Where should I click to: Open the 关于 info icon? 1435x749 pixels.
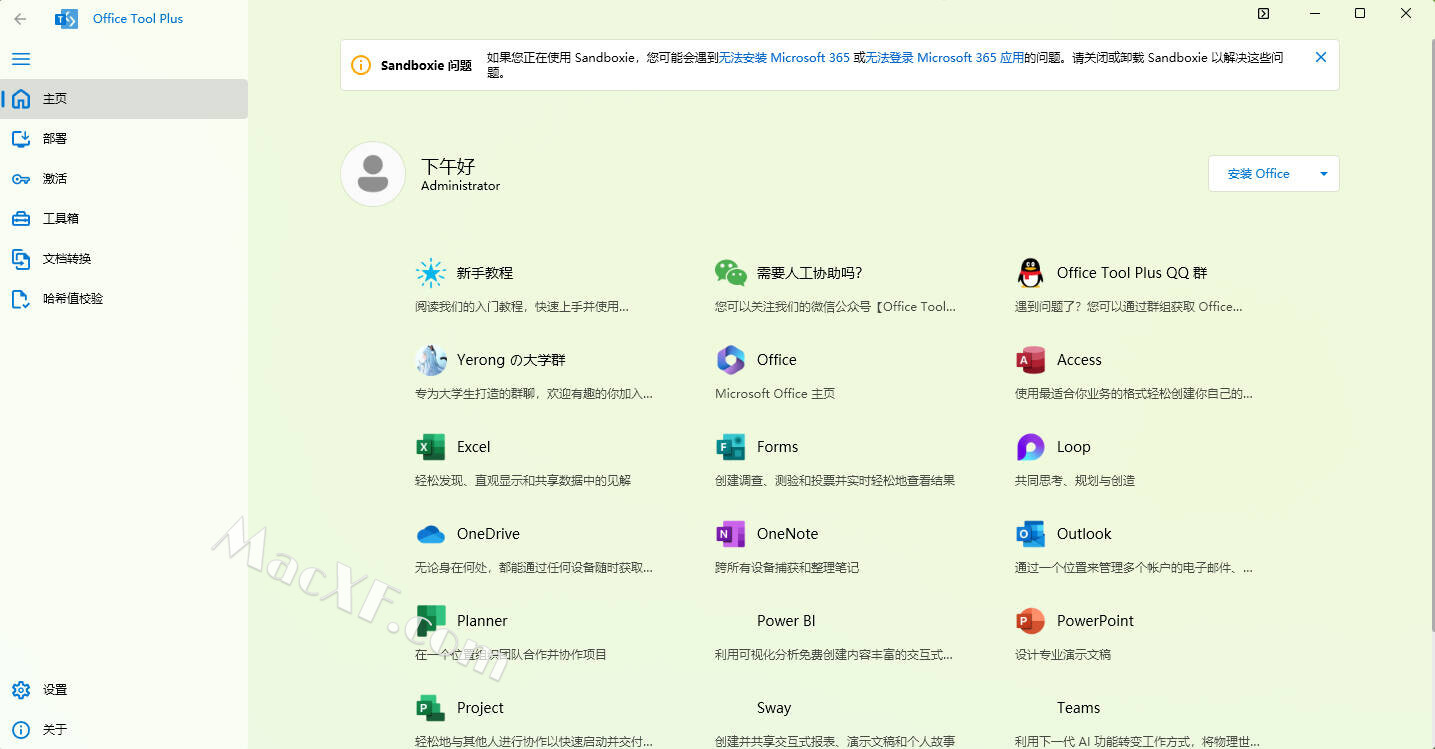click(21, 730)
